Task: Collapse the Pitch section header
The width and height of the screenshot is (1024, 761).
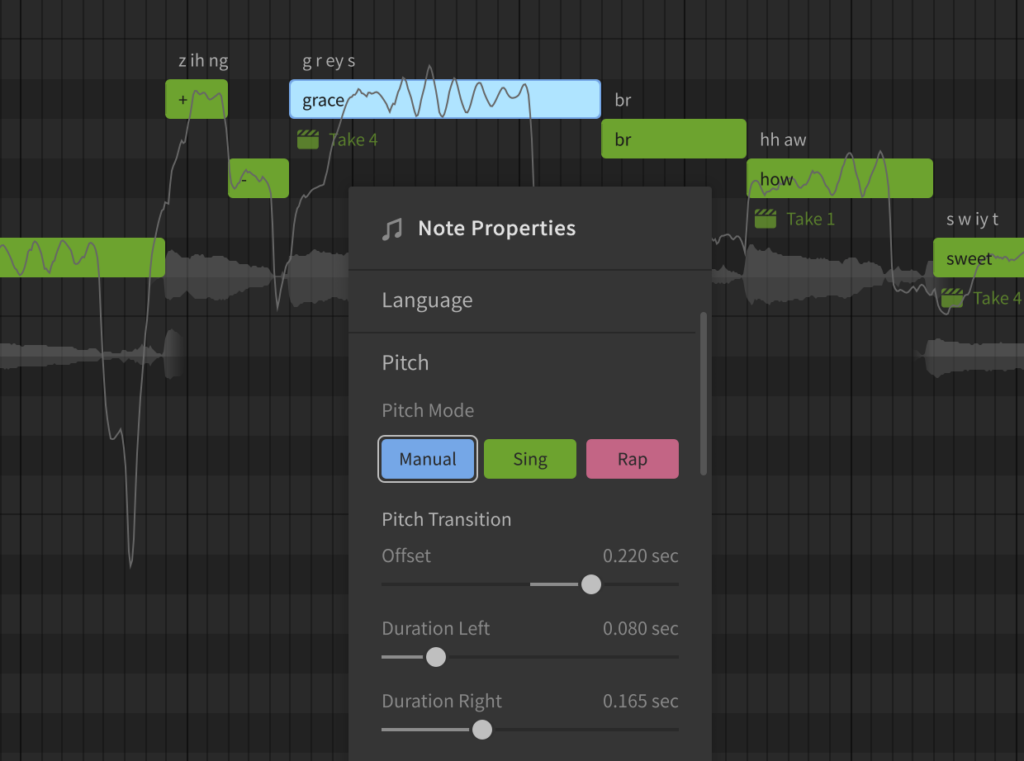Action: [405, 362]
